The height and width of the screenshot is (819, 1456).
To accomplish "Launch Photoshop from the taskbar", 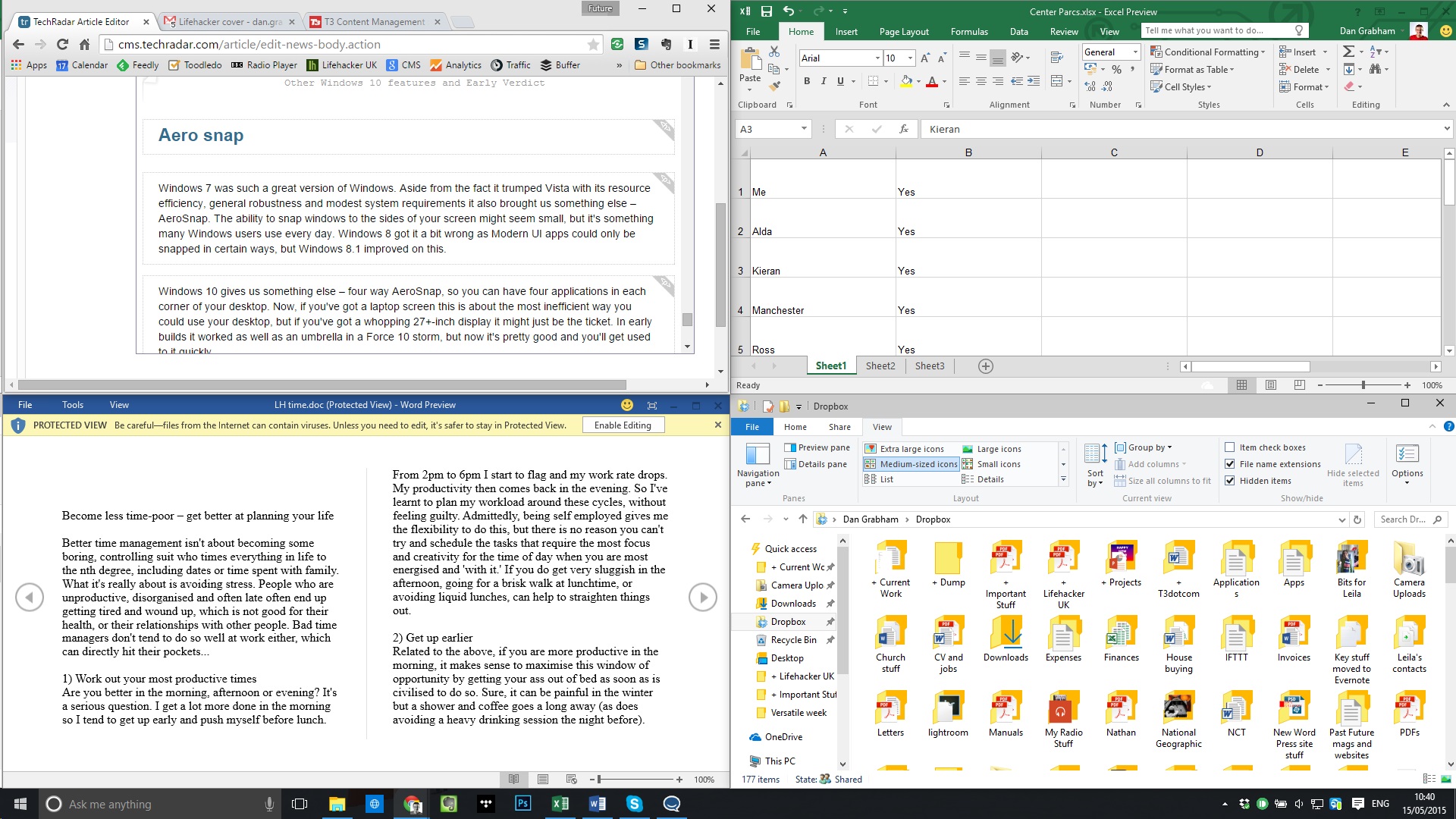I will [523, 803].
